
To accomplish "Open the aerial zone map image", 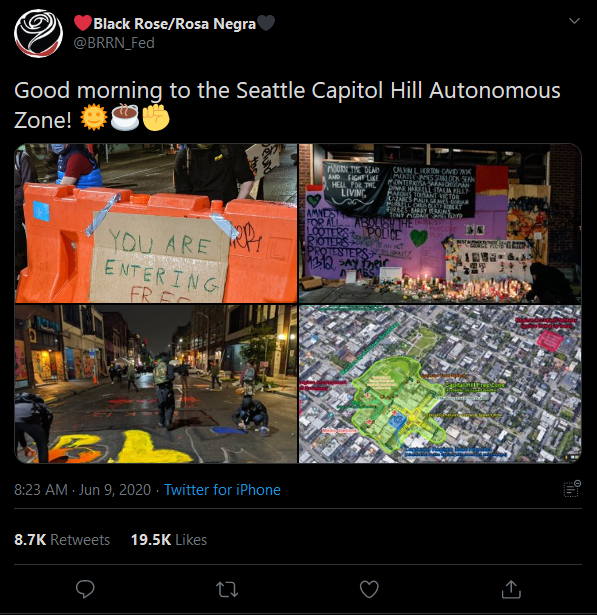I will pos(440,384).
